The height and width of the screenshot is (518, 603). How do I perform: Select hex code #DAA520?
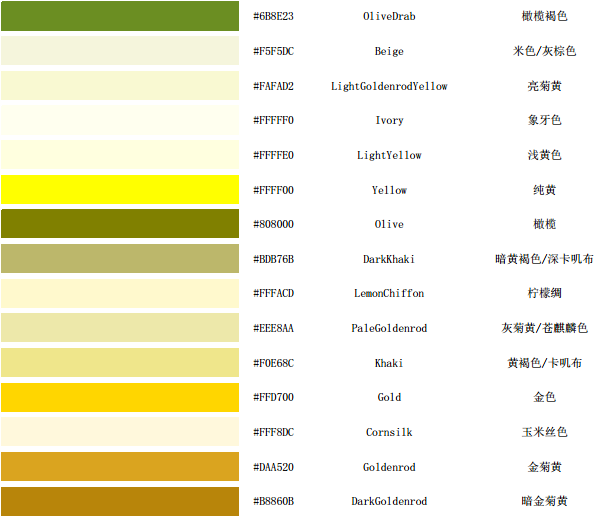(273, 467)
